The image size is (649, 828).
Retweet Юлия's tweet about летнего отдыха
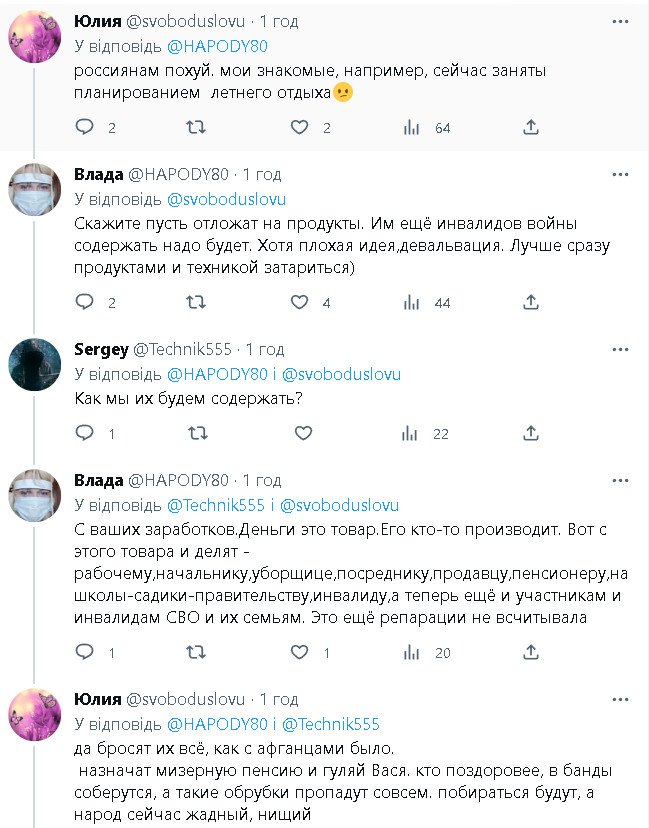coord(198,127)
